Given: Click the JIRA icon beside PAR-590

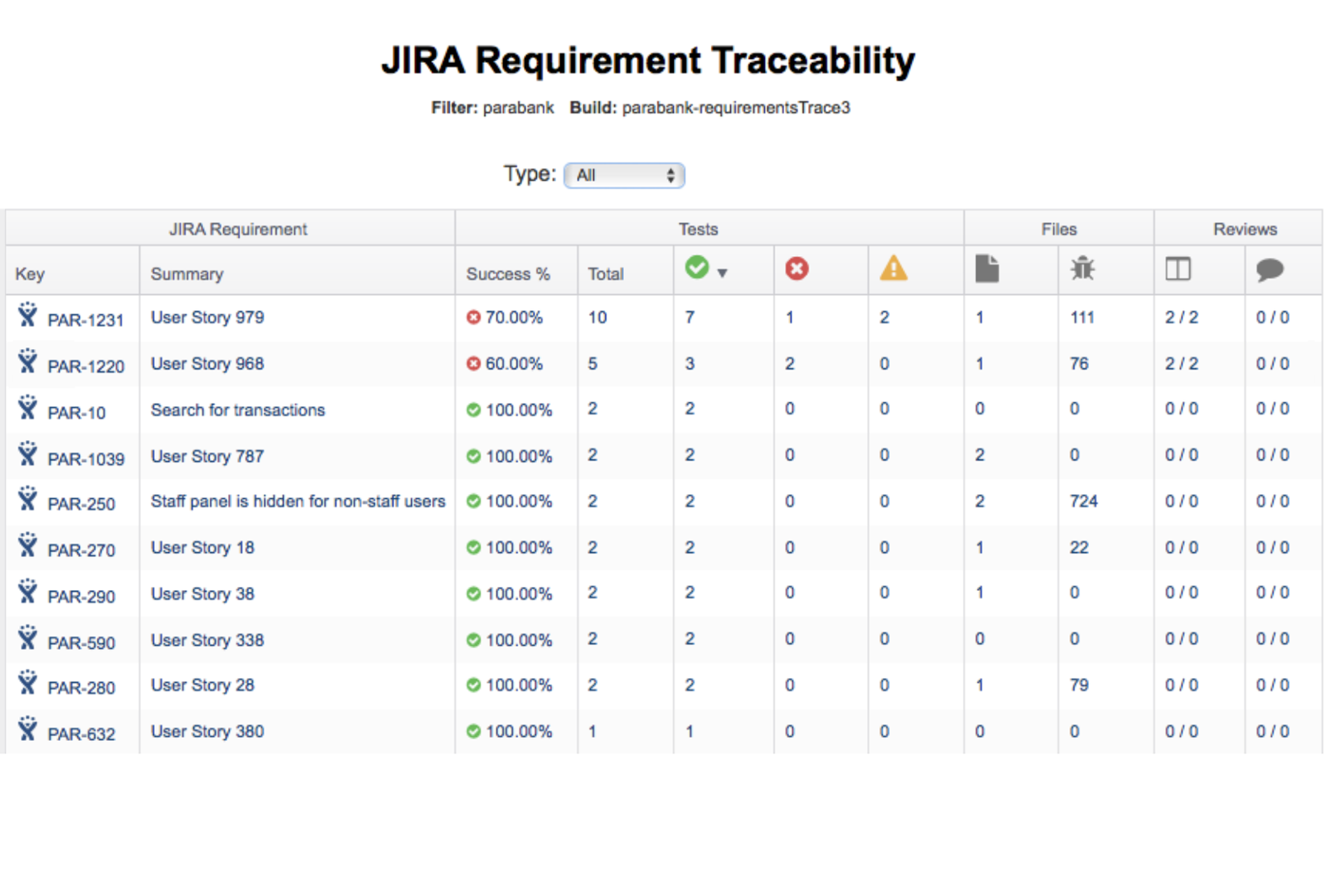Looking at the screenshot, I should [27, 637].
